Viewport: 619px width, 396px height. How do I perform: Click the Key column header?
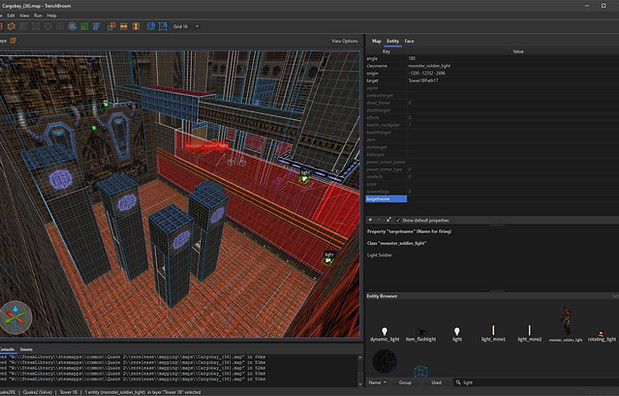pos(386,51)
